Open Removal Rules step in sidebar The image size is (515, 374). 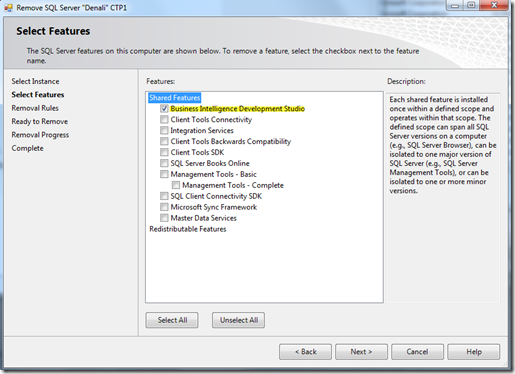pos(35,108)
